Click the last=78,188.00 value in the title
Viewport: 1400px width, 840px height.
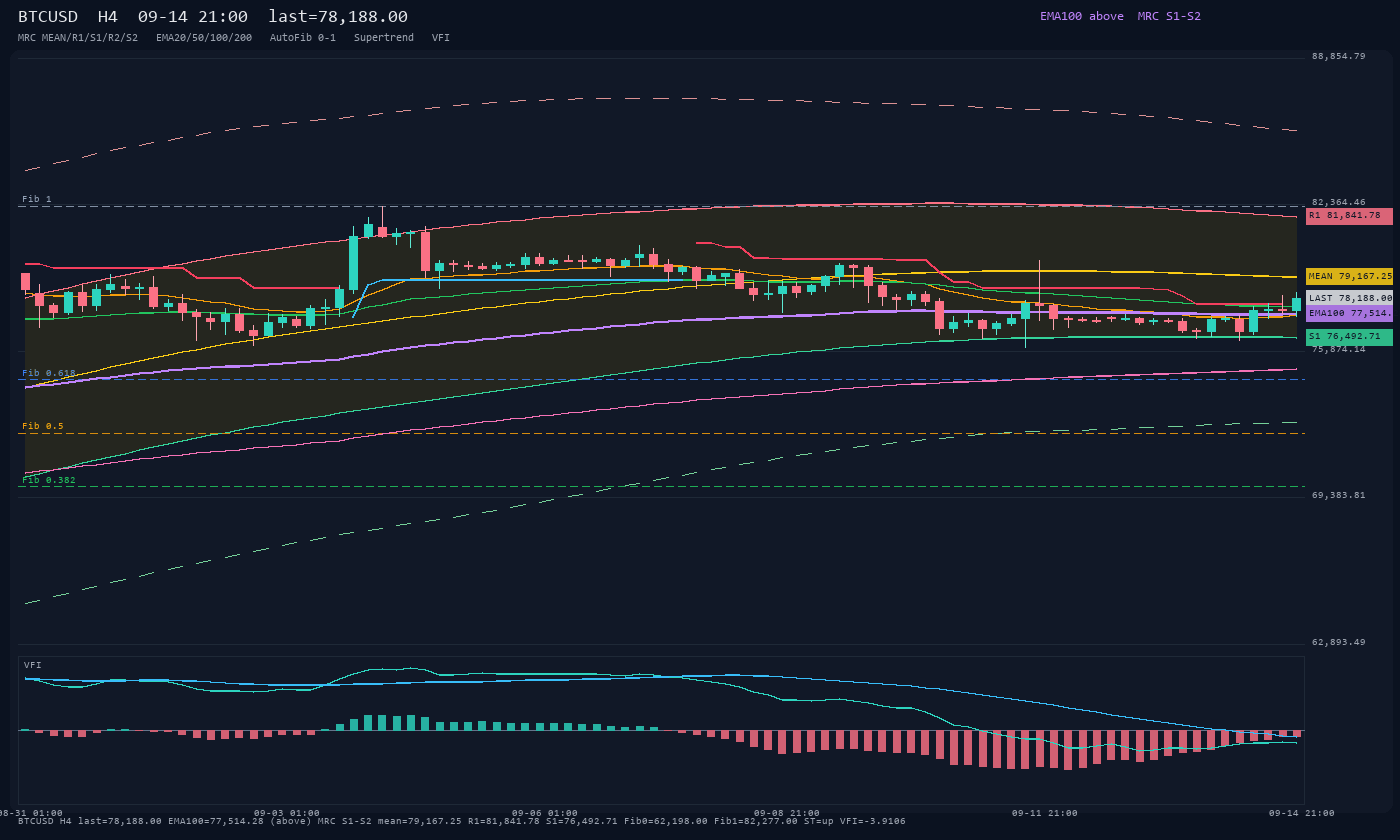pyautogui.click(x=338, y=17)
